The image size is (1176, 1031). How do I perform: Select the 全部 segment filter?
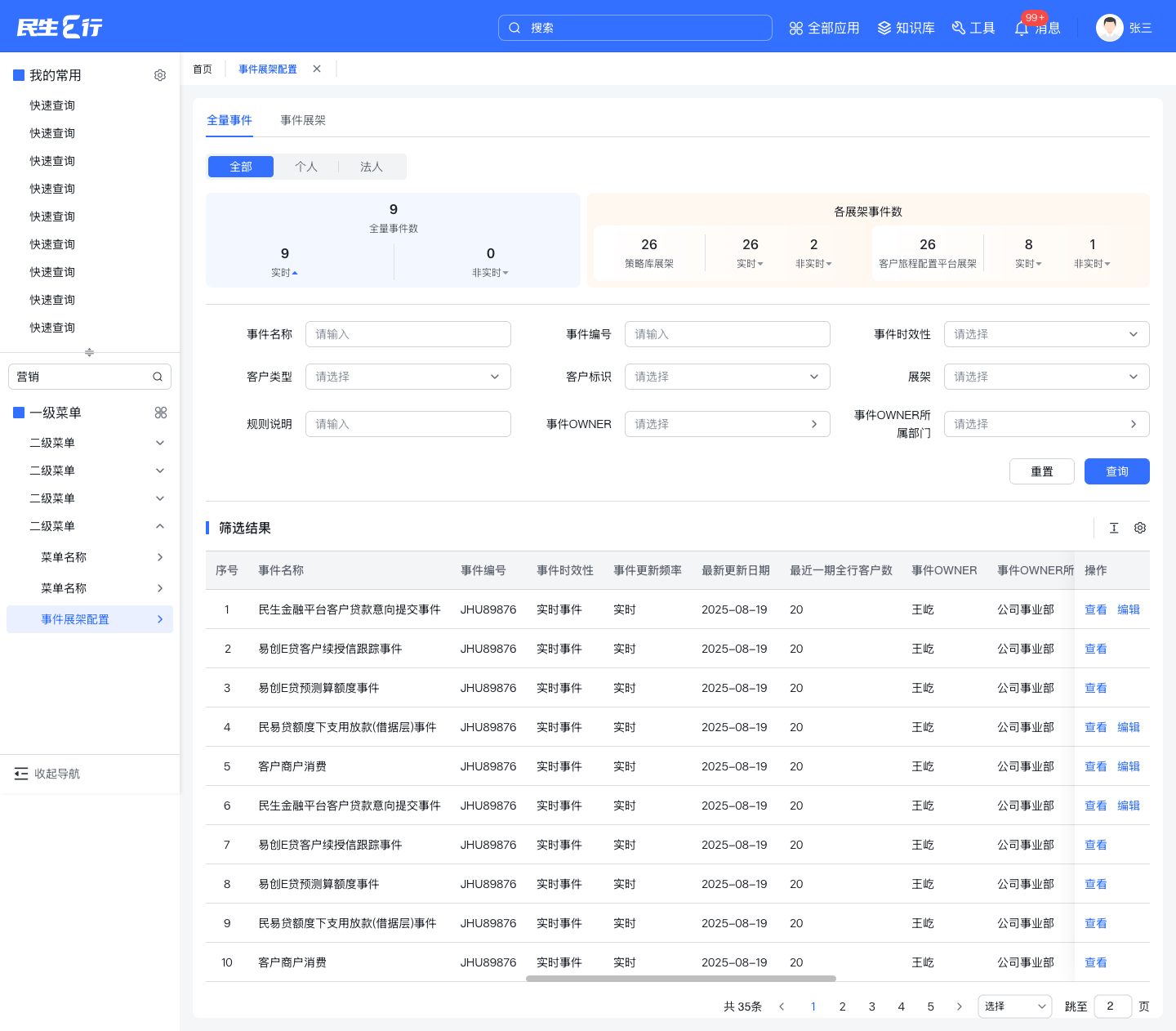click(x=241, y=167)
